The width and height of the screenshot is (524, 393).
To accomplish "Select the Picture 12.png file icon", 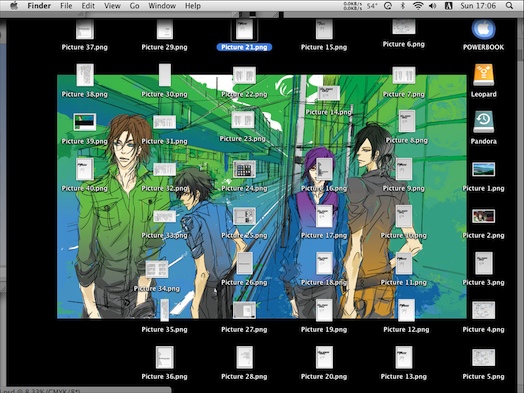I will 406,310.
